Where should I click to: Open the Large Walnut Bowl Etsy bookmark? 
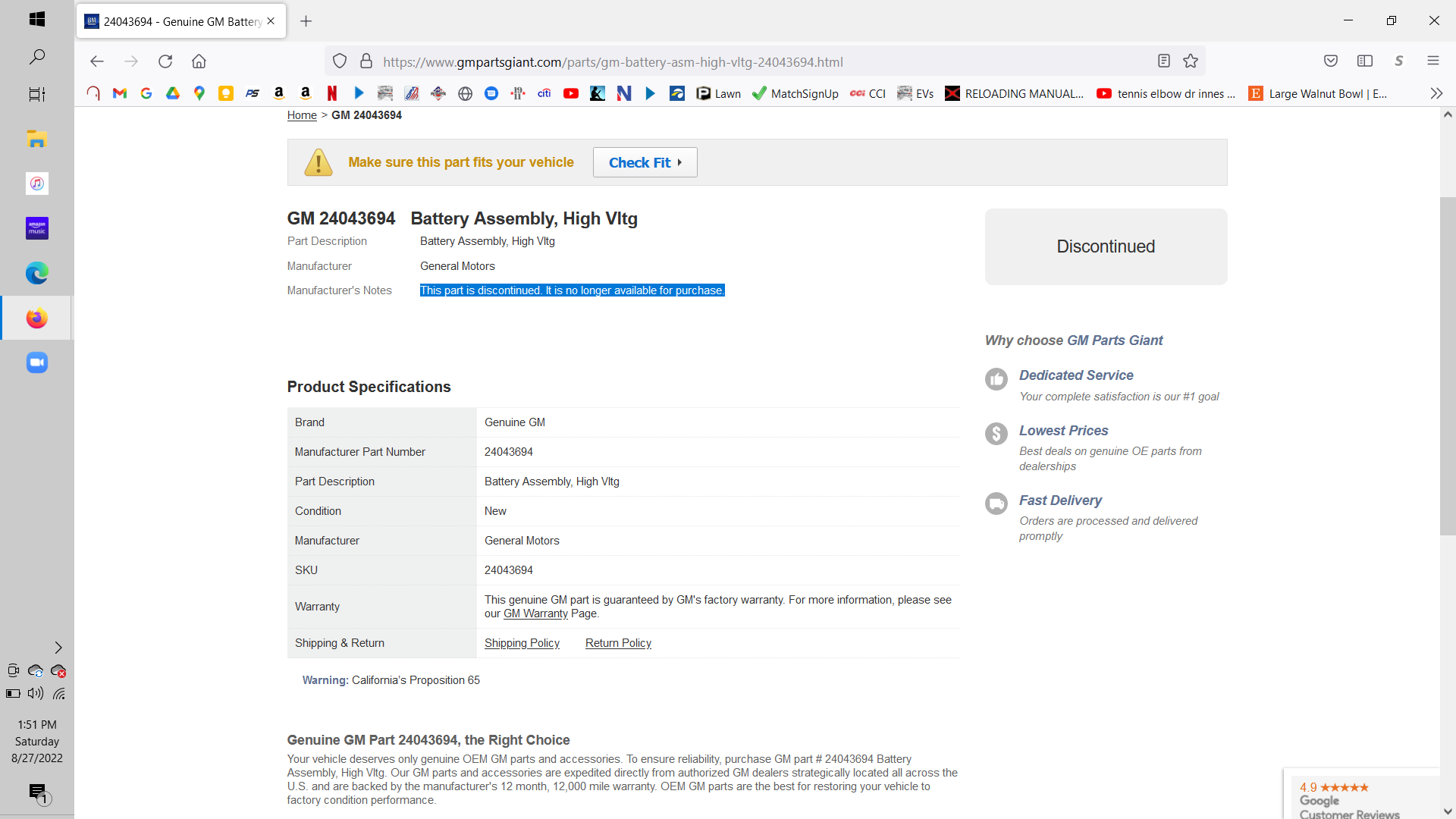1318,93
